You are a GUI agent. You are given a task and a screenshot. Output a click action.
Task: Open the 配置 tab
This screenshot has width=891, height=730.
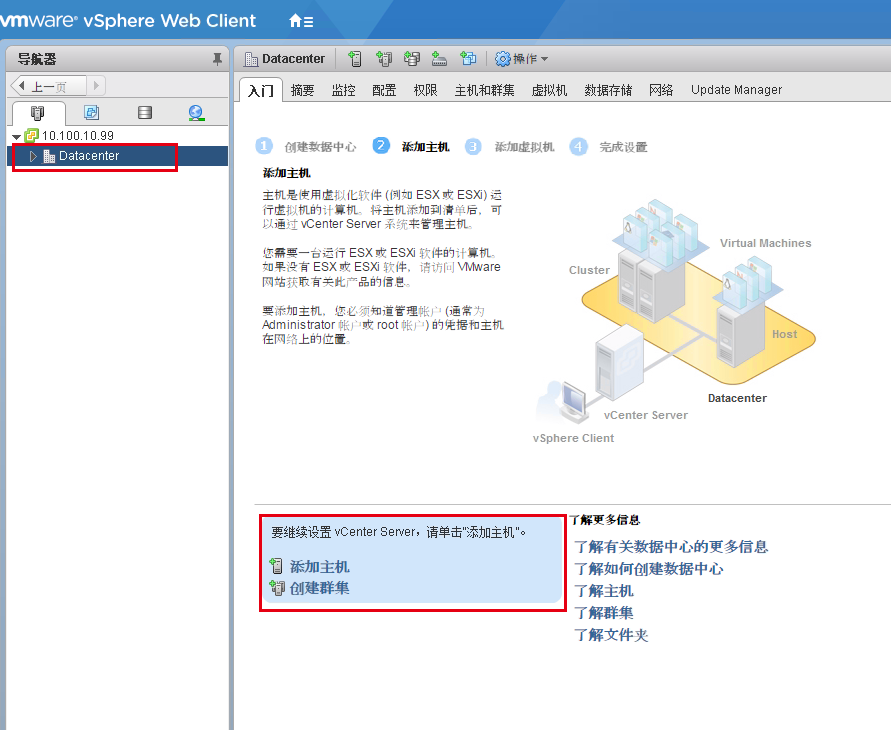point(384,90)
